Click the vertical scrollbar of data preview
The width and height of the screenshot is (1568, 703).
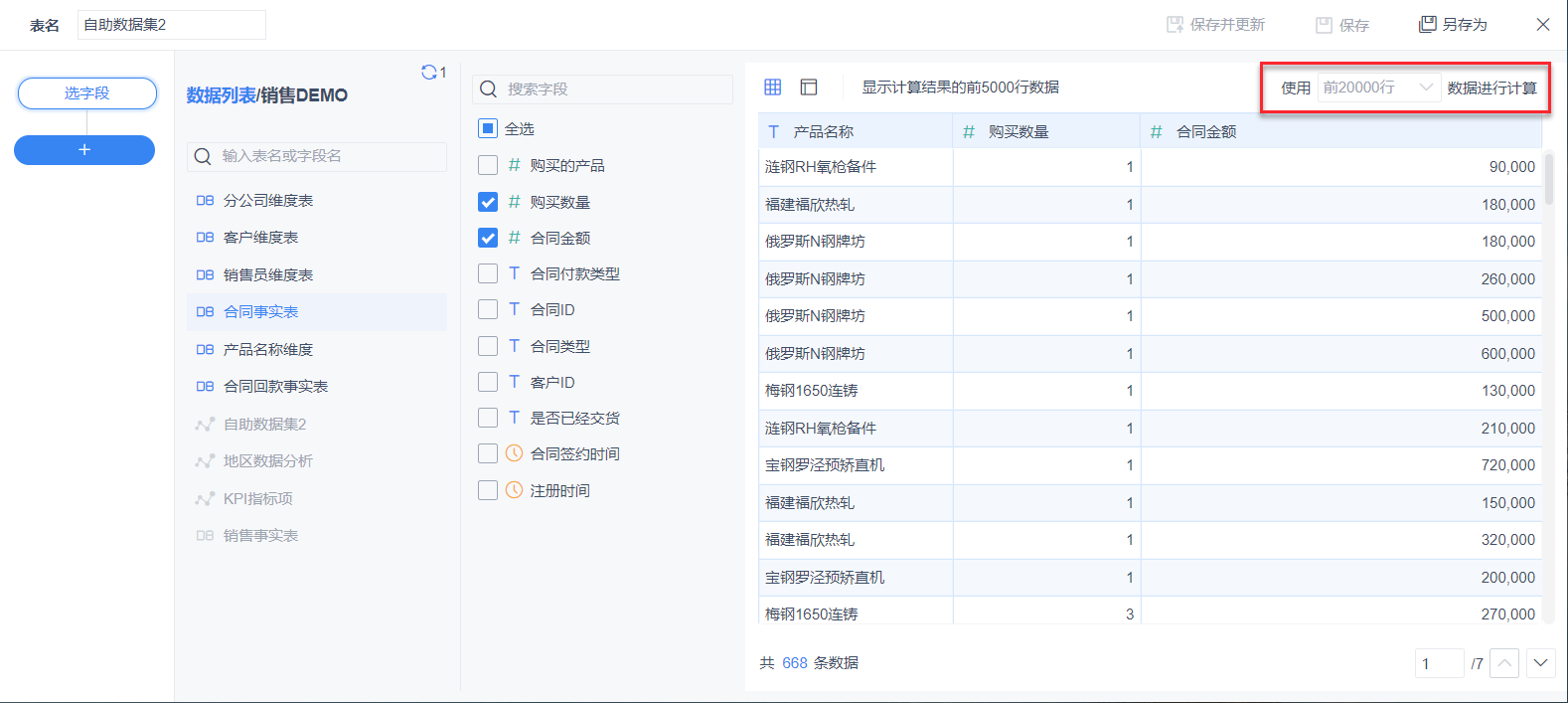click(1549, 179)
